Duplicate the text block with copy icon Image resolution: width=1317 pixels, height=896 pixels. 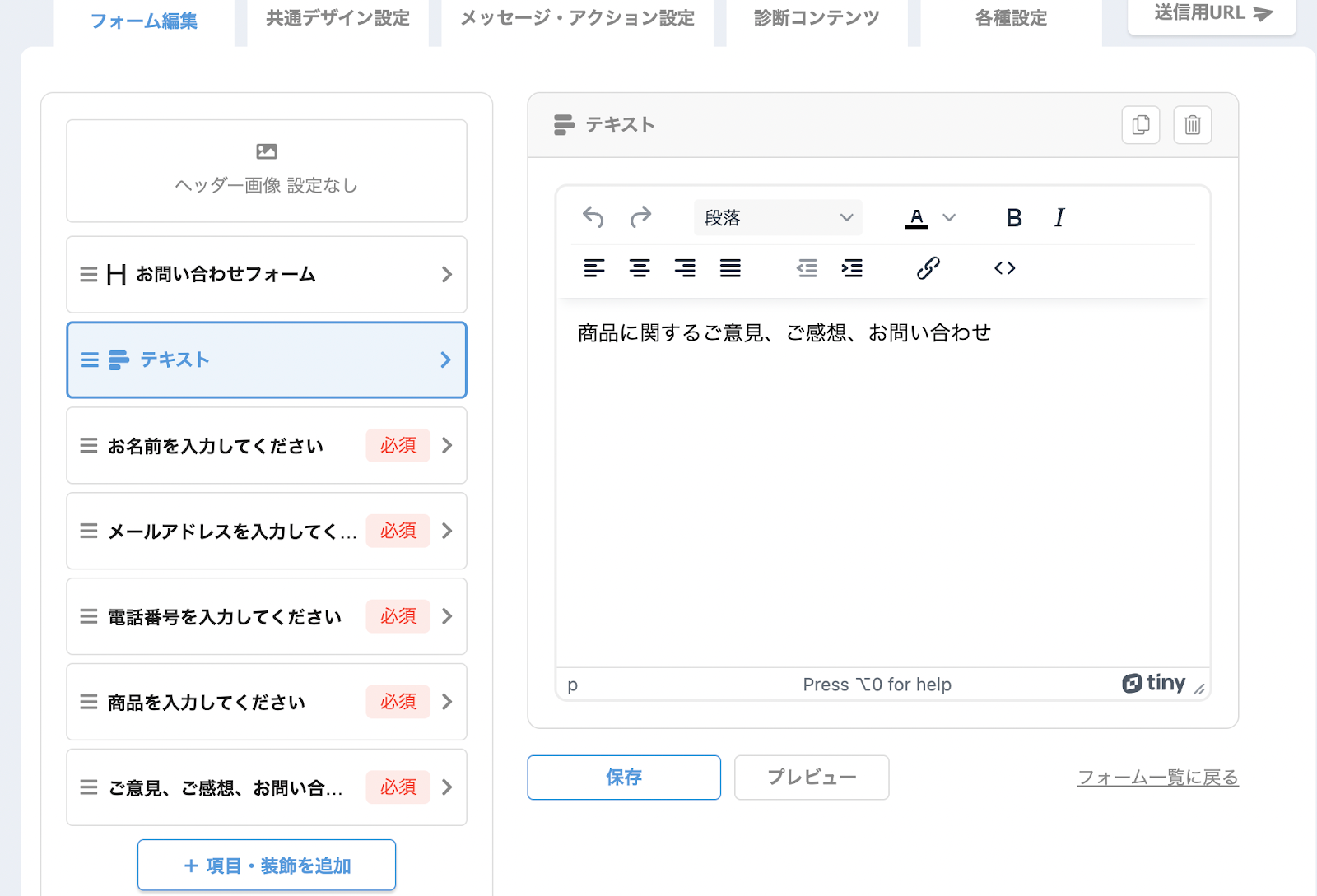tap(1140, 125)
